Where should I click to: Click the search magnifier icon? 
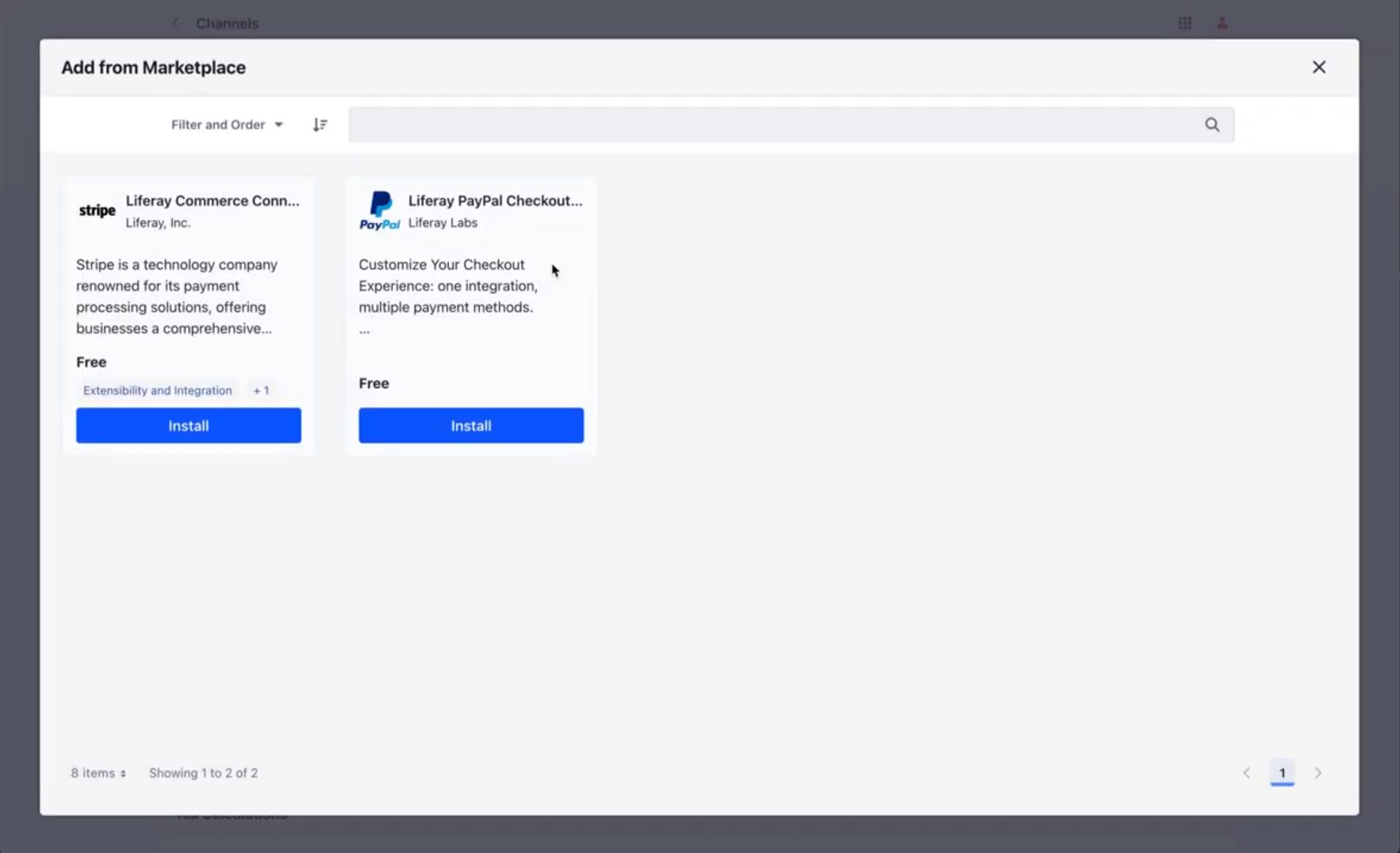coord(1212,125)
